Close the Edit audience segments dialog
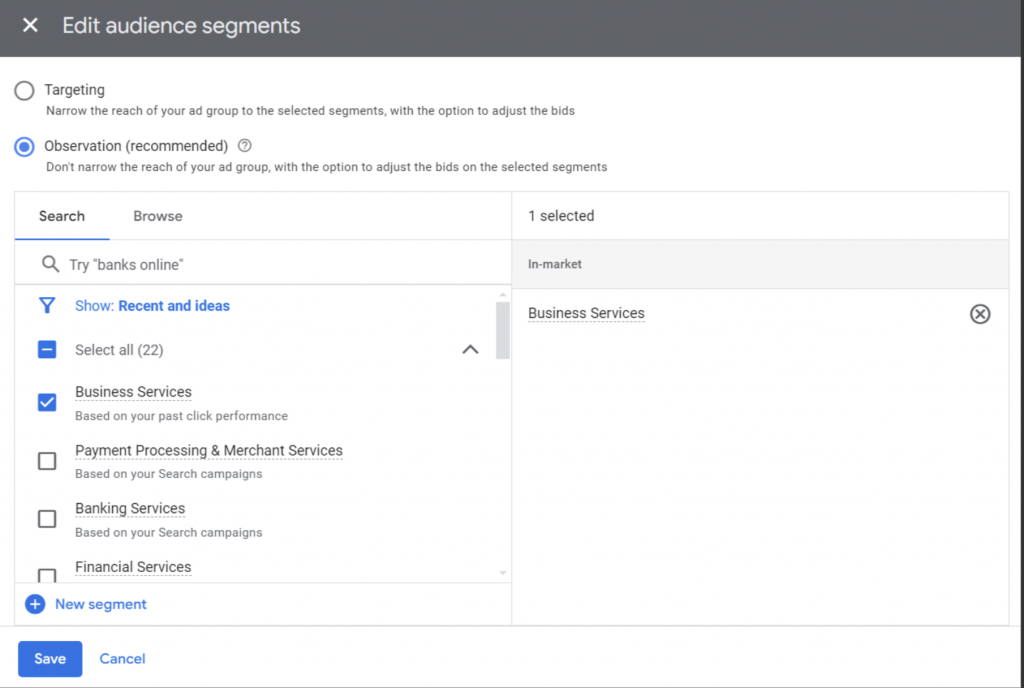The width and height of the screenshot is (1024, 688). pyautogui.click(x=30, y=26)
